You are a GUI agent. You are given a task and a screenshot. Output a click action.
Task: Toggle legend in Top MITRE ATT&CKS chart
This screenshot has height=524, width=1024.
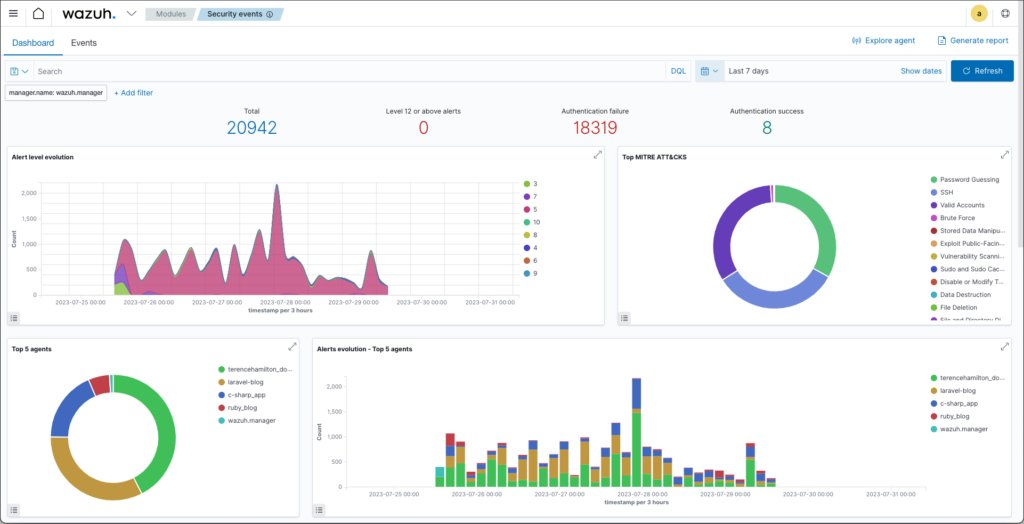click(625, 318)
